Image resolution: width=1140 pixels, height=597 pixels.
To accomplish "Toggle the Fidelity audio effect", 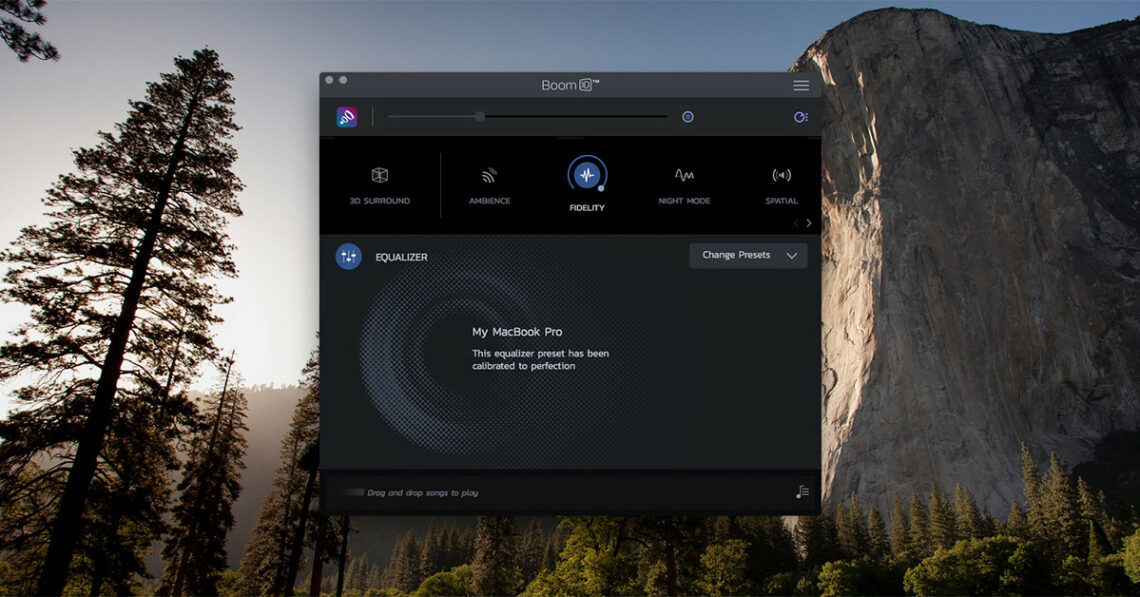I will click(x=587, y=175).
